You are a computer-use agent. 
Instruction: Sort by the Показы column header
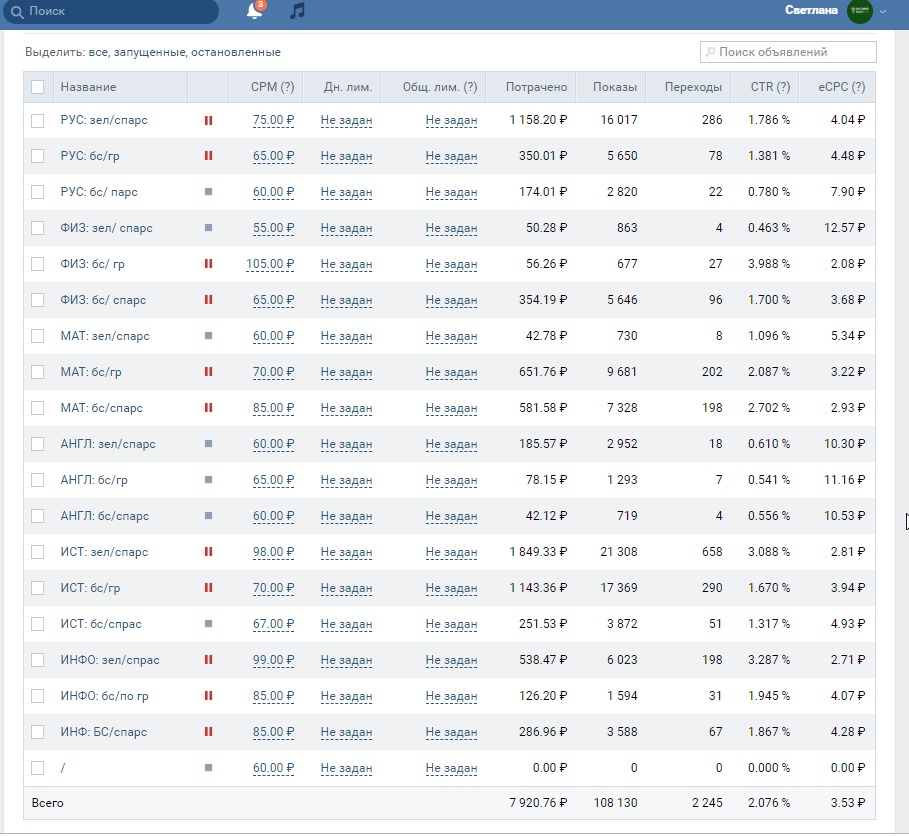point(615,87)
